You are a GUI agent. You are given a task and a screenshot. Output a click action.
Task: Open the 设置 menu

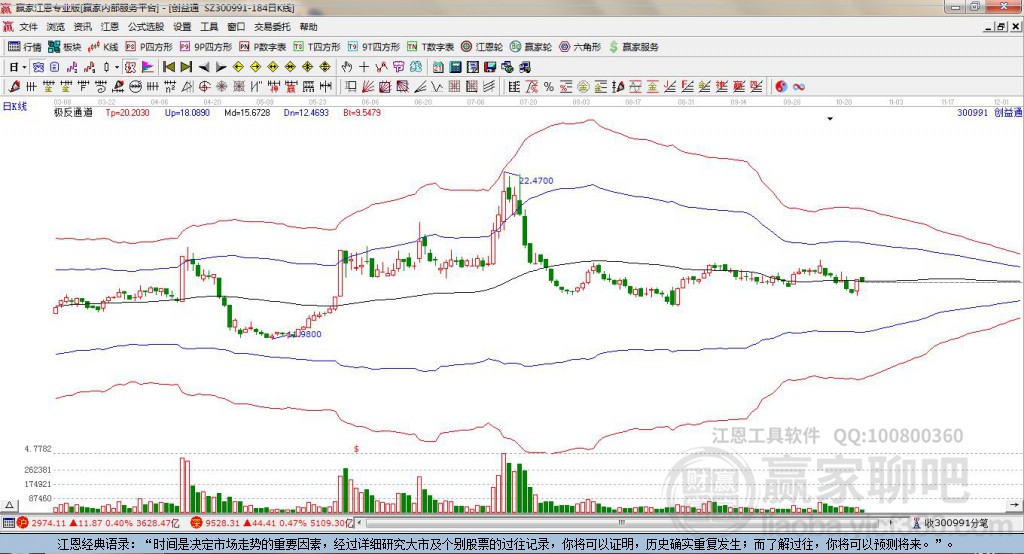tap(182, 27)
